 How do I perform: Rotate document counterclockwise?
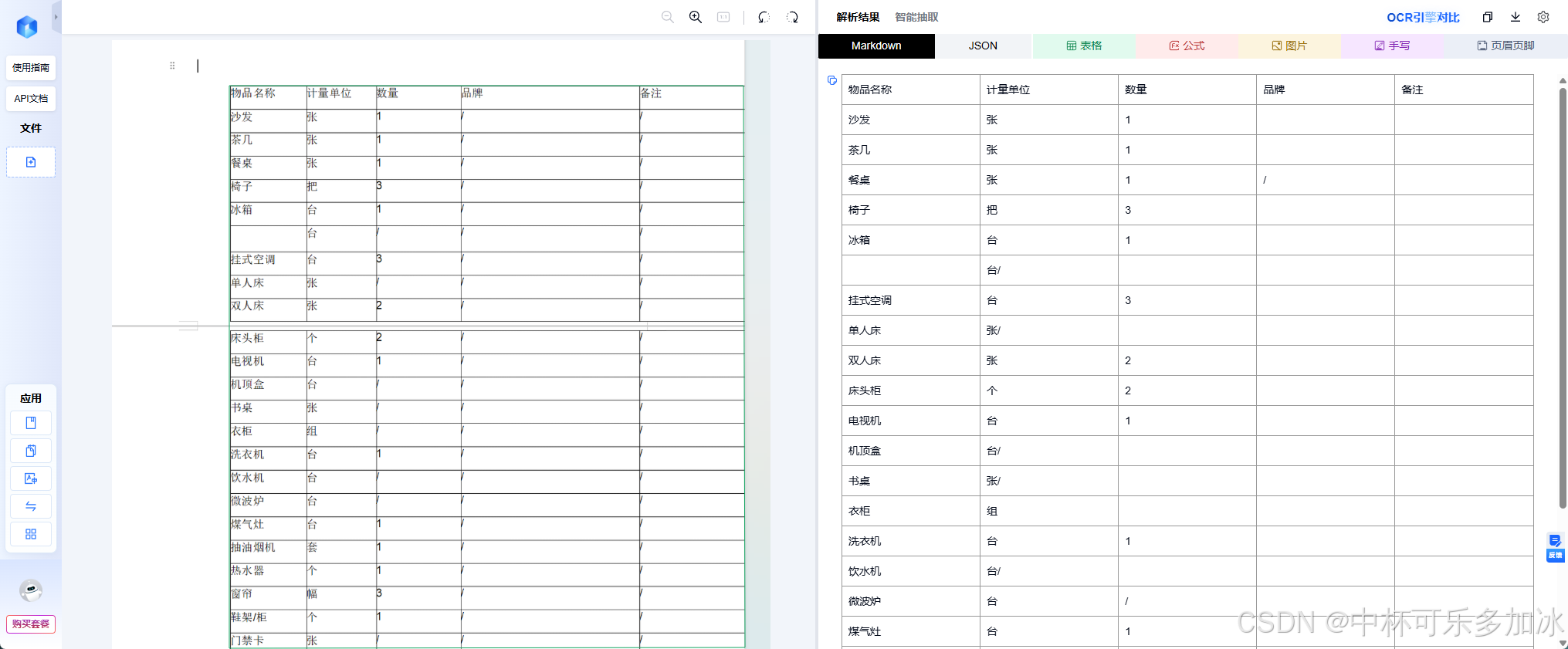tap(764, 17)
